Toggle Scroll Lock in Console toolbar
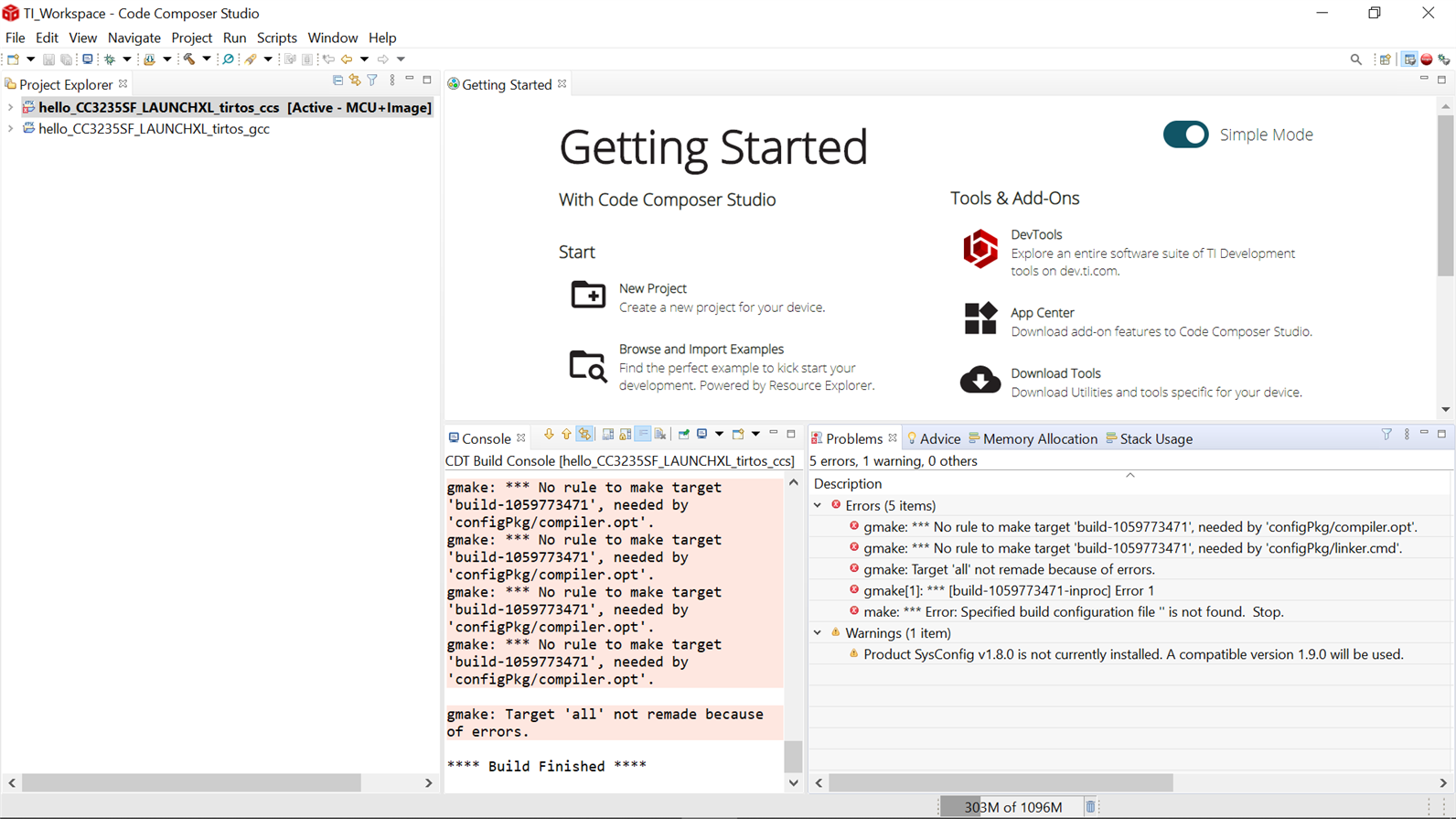This screenshot has width=1456, height=819. 626,435
